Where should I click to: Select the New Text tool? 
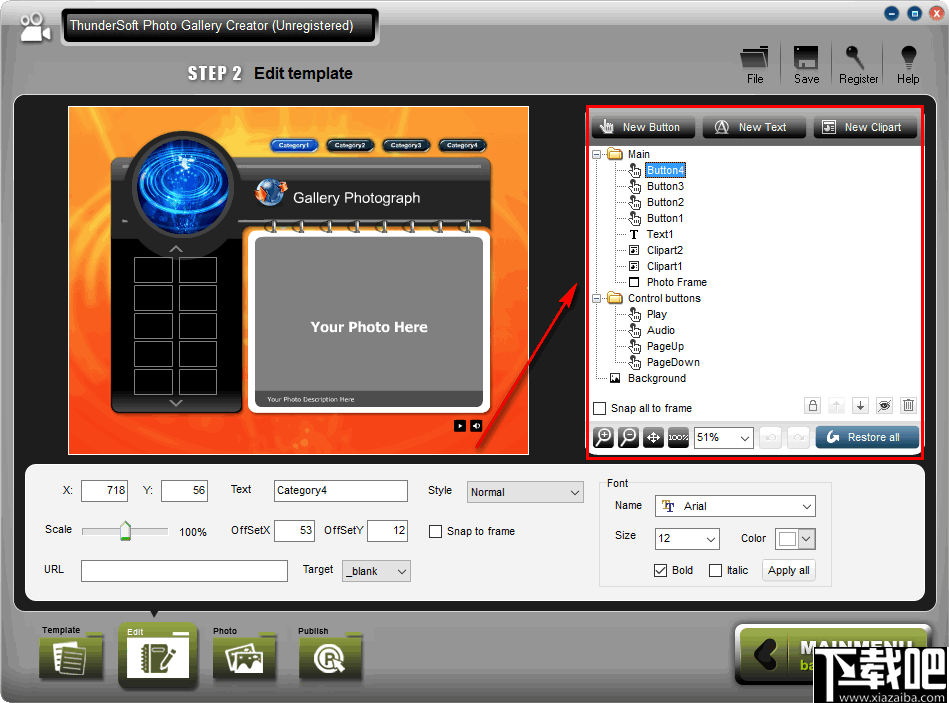753,126
